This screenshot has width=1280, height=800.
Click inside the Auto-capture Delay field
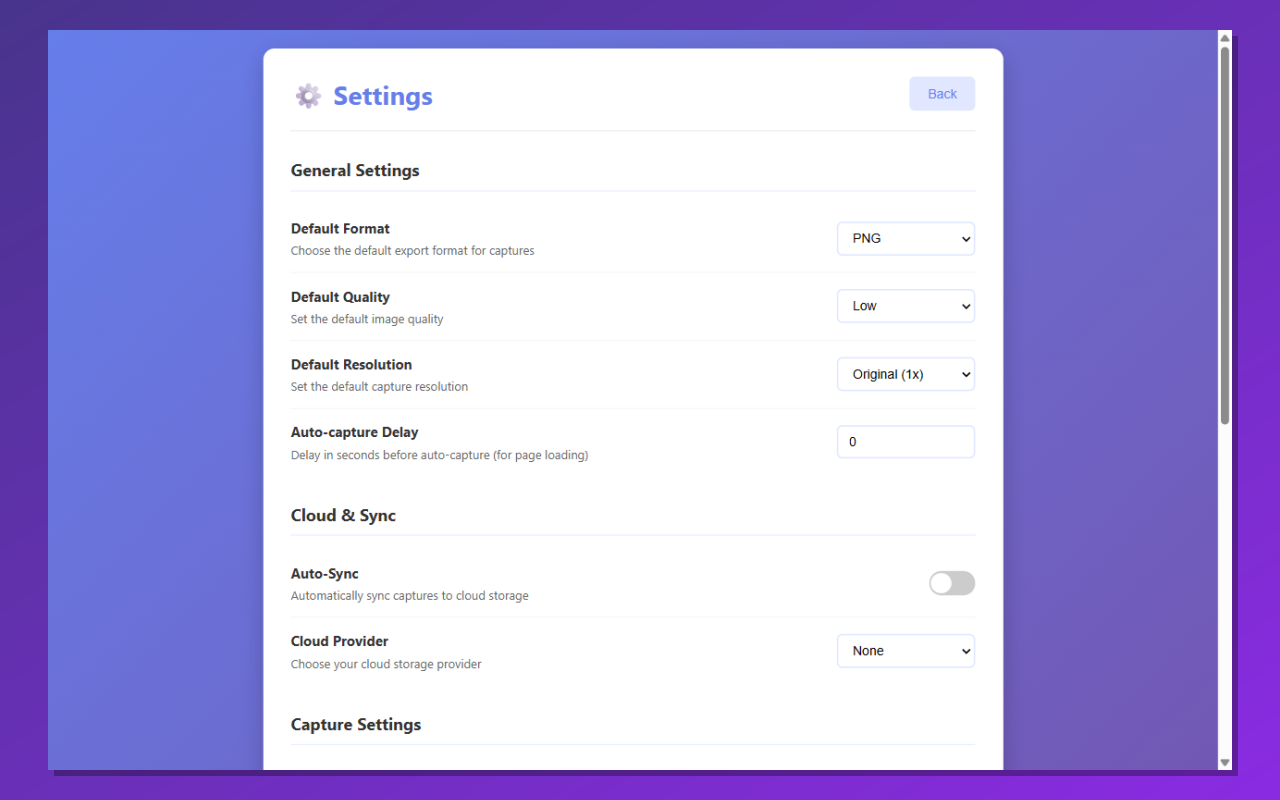[905, 441]
